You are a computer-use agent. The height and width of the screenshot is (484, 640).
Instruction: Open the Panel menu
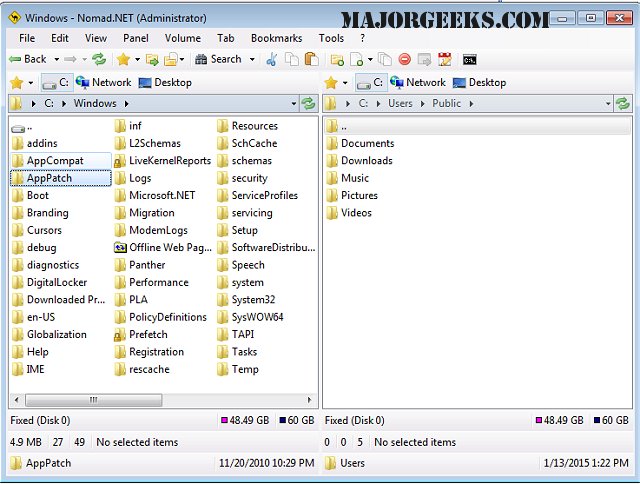tap(136, 38)
